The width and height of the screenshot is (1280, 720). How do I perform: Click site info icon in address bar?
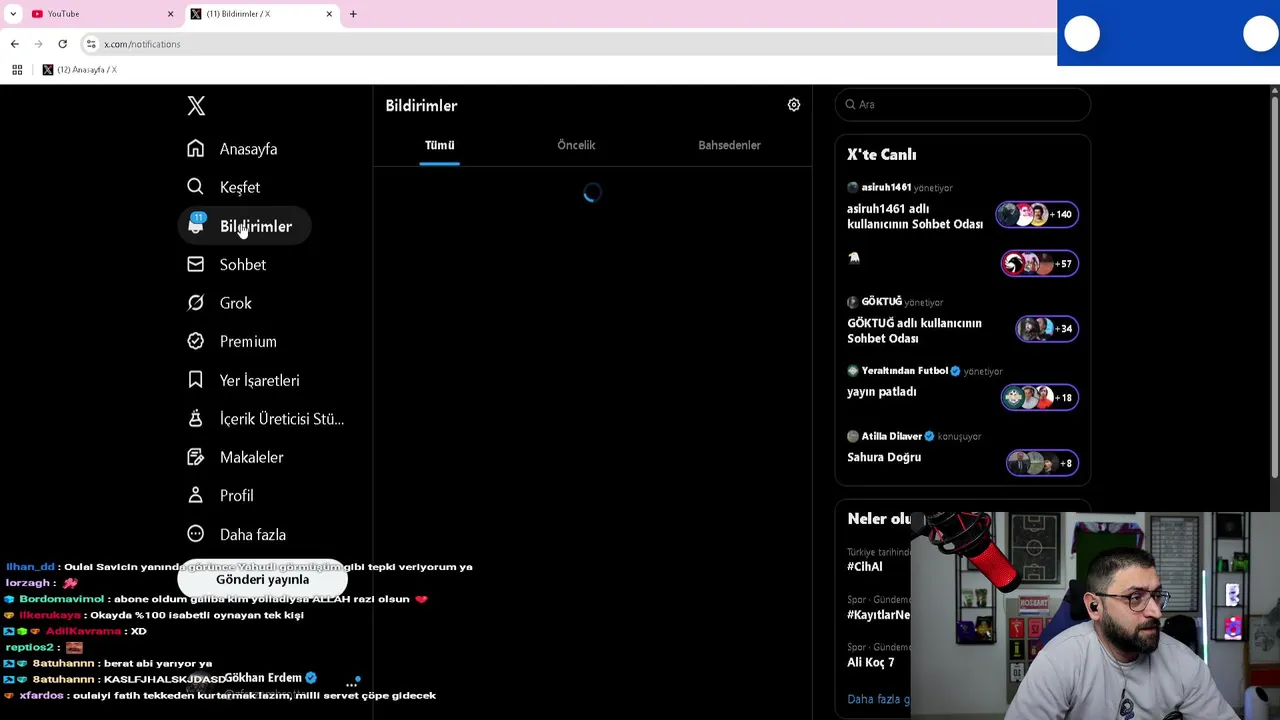tap(91, 44)
